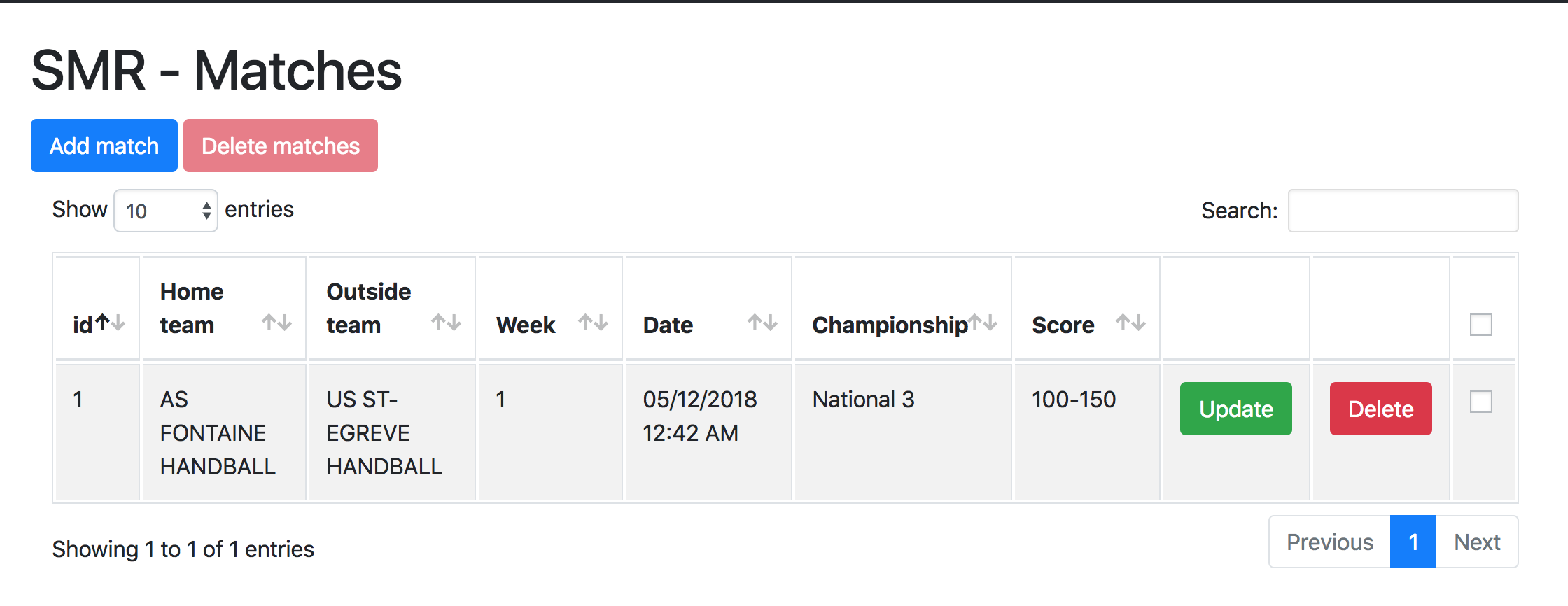1568x606 pixels.
Task: Click the Championship cell National 3
Action: pos(863,400)
